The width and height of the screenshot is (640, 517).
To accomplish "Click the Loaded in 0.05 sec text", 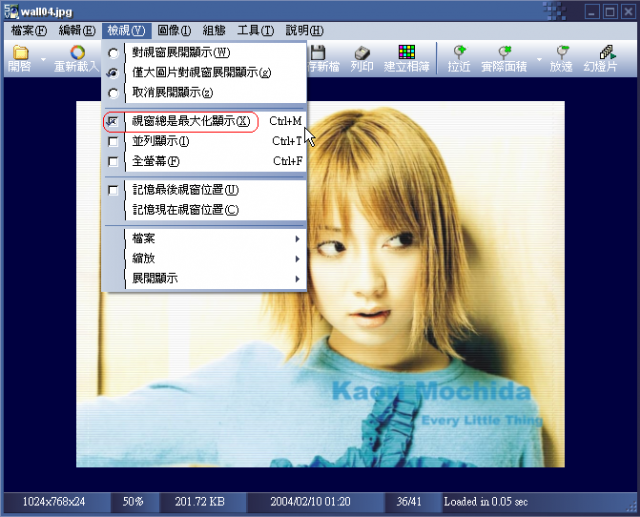I will (x=486, y=501).
